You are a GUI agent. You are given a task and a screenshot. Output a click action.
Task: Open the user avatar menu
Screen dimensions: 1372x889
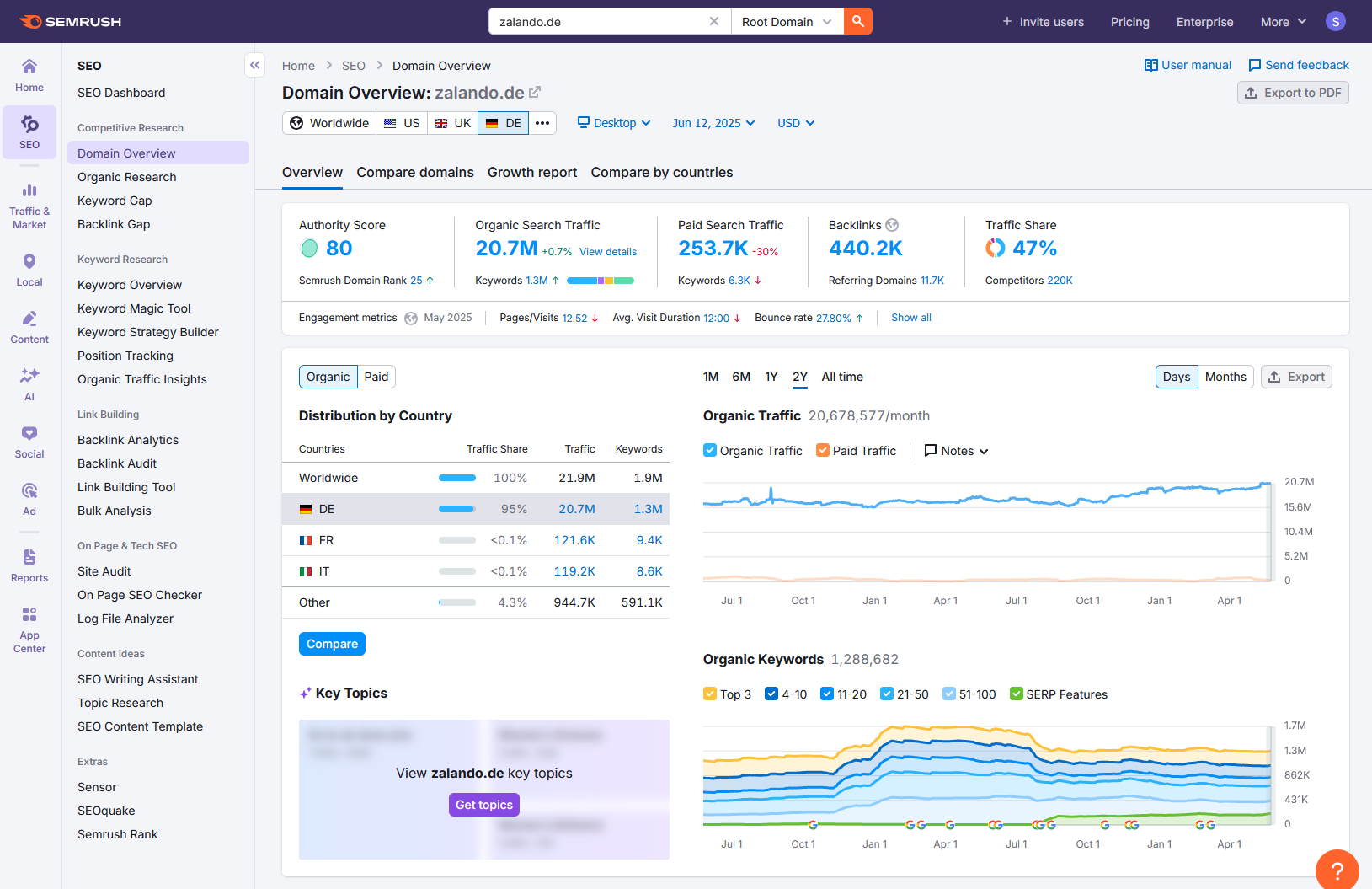[x=1335, y=21]
